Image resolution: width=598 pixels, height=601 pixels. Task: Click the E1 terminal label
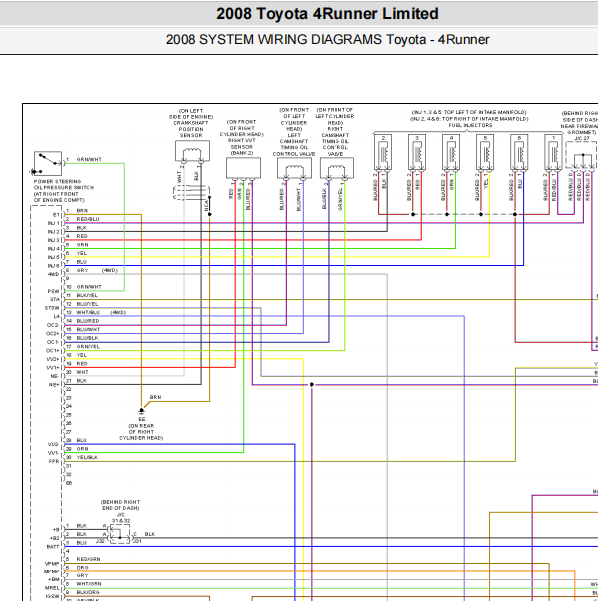56,215
